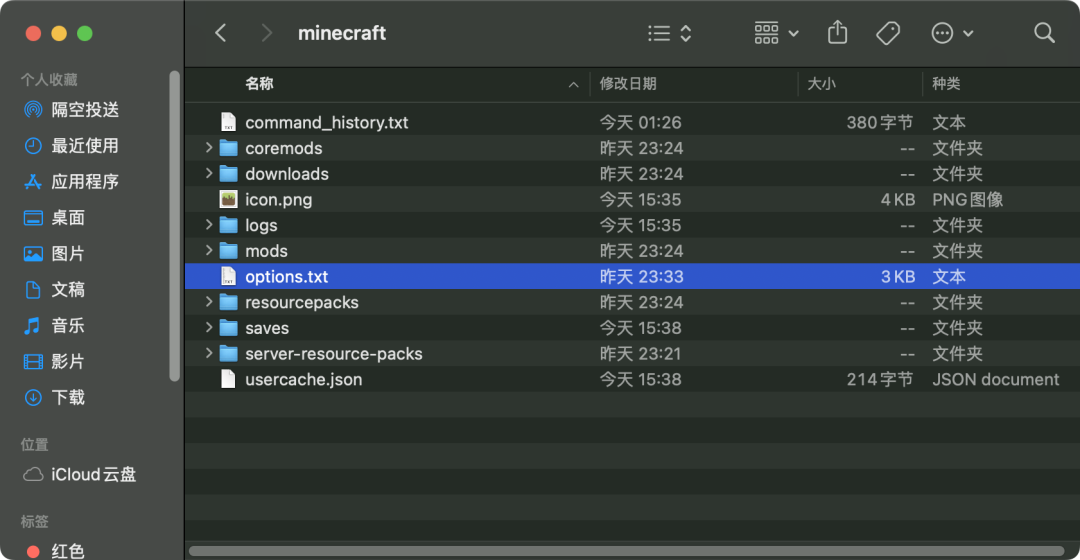The width and height of the screenshot is (1080, 560).
Task: Expand the mods folder
Action: tap(209, 250)
